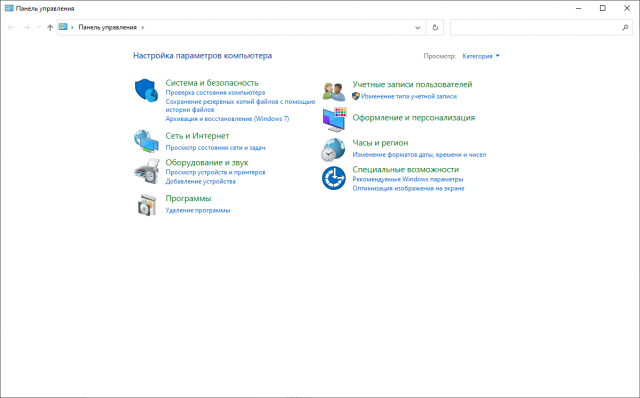This screenshot has width=640, height=398.
Task: Click Просмотр устройств и принтеров link
Action: pos(215,172)
